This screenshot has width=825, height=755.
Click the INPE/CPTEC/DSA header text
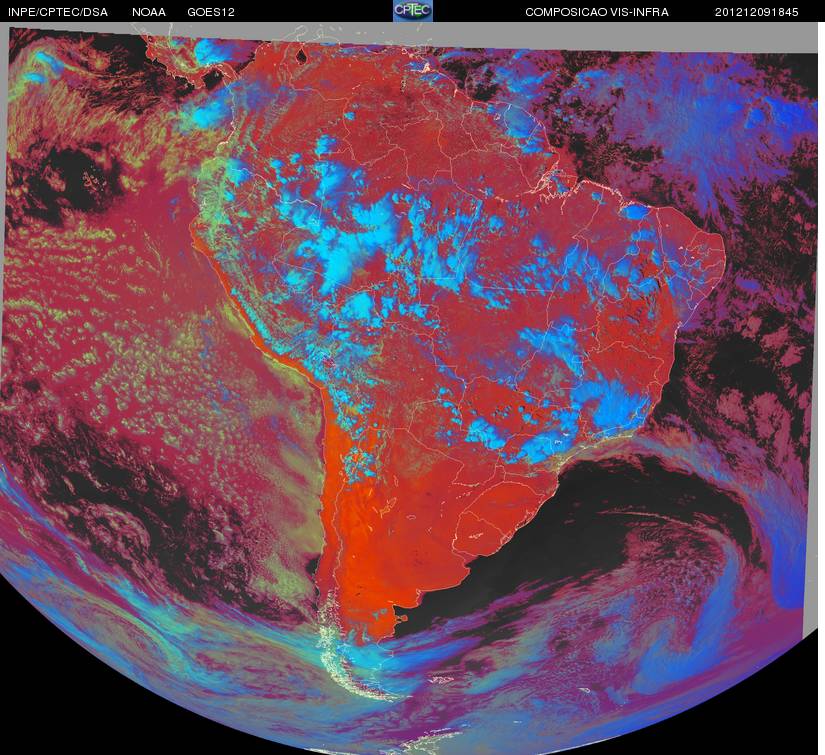(58, 12)
